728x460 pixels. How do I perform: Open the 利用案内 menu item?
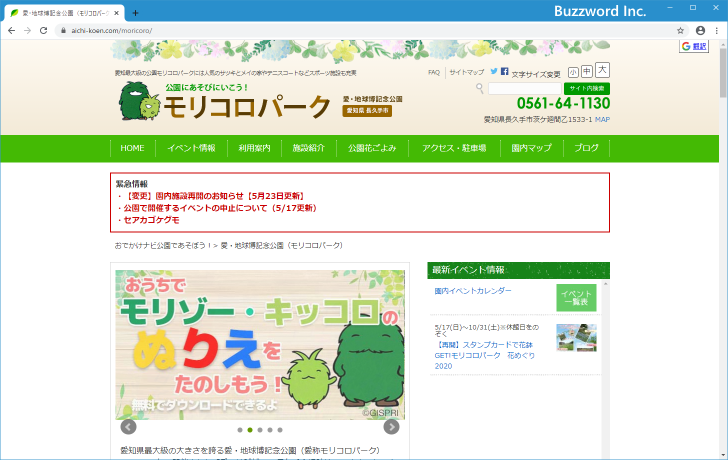tap(254, 148)
